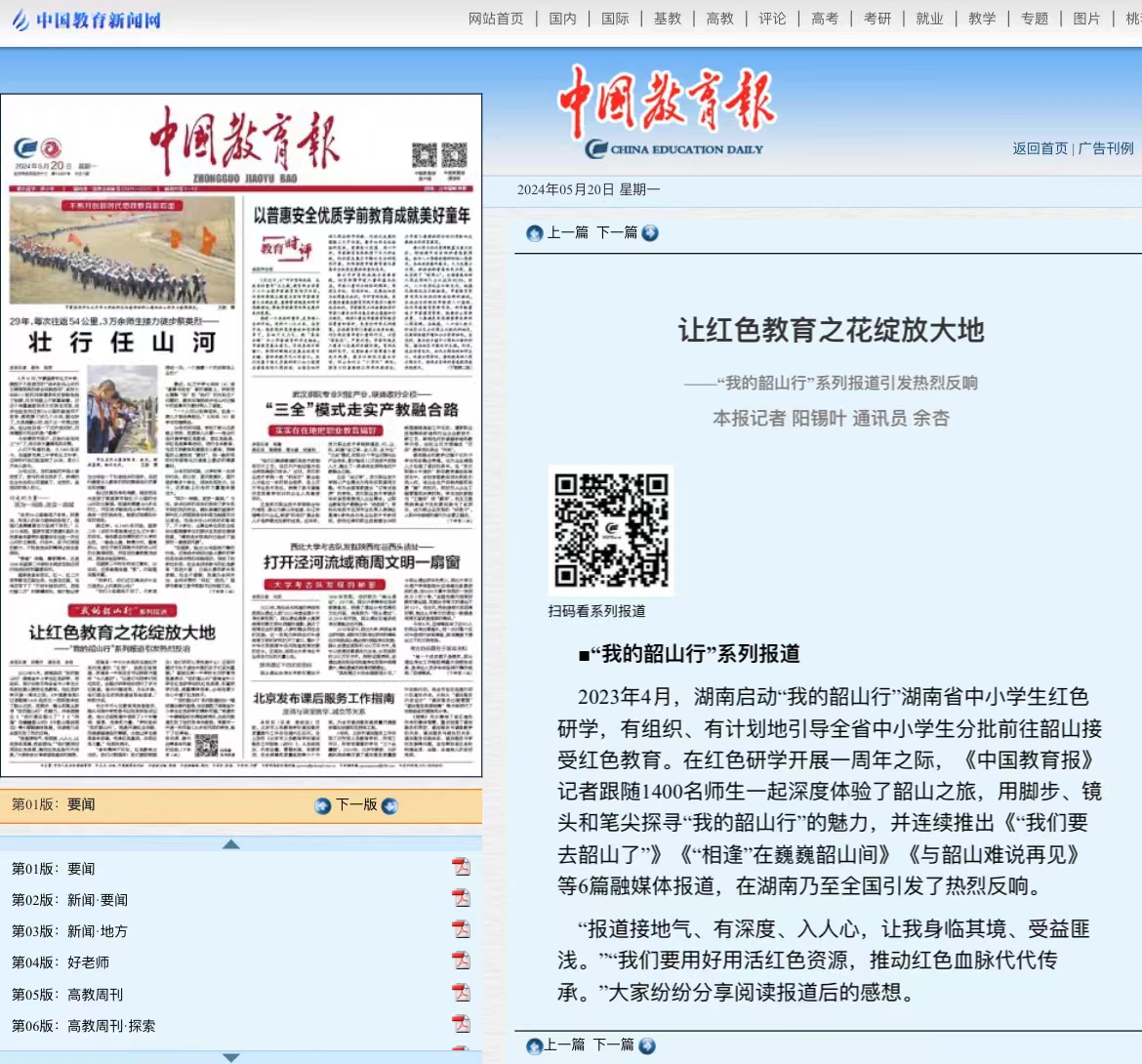Click the 下一版 text link
This screenshot has height=1064, width=1142.
(356, 804)
